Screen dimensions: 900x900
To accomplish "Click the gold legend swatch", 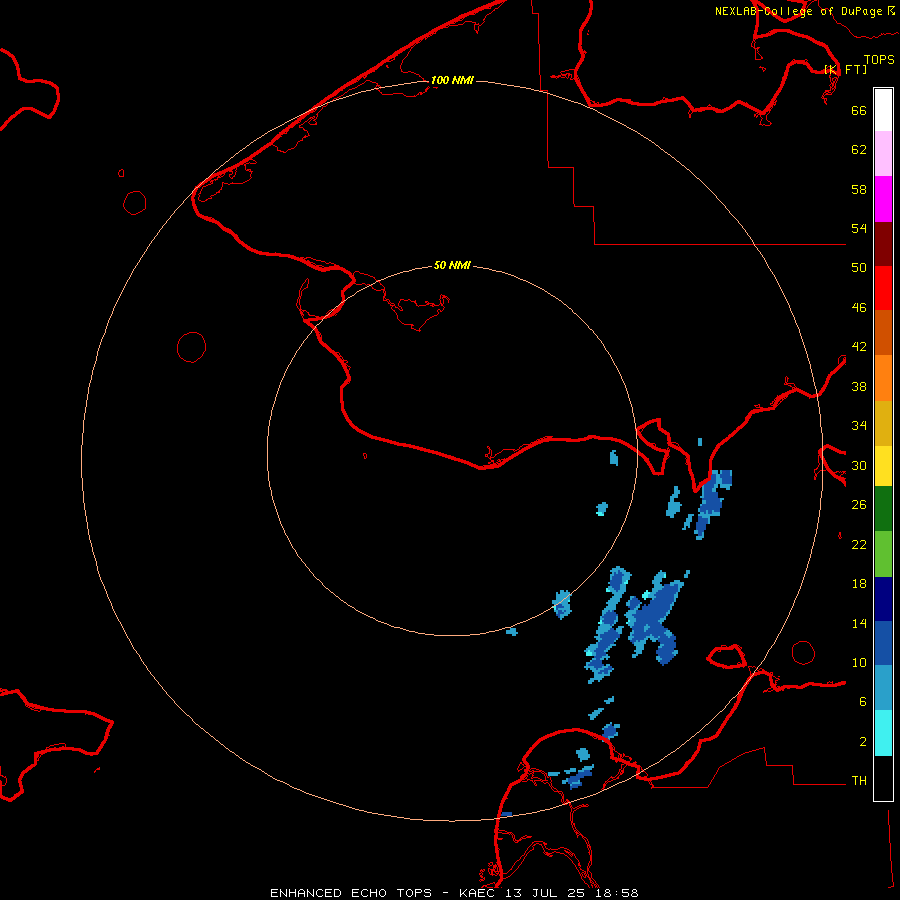I will pos(883,424).
